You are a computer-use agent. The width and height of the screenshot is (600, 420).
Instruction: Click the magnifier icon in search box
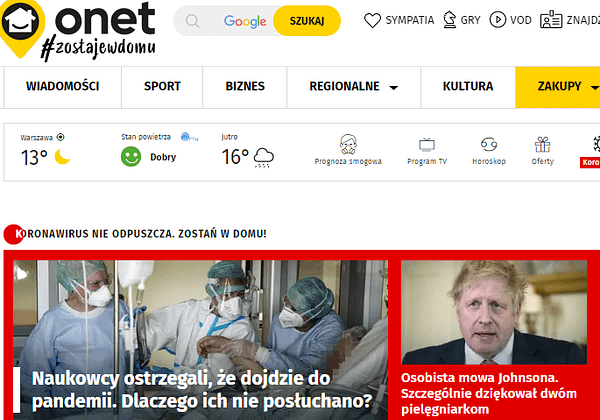(x=192, y=21)
